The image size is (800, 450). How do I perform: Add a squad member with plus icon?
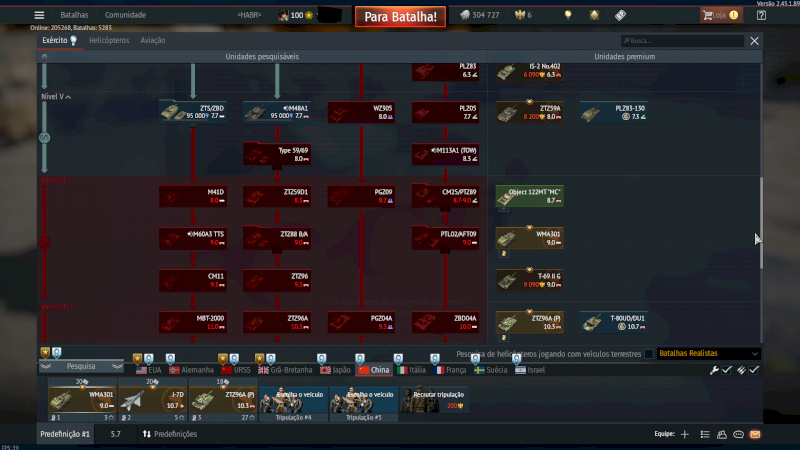pyautogui.click(x=685, y=434)
